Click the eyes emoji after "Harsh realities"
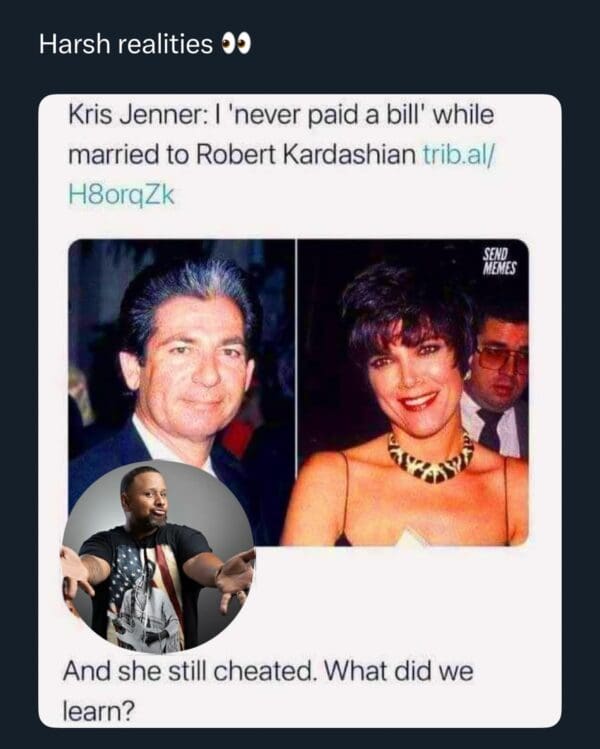Image resolution: width=600 pixels, height=749 pixels. (x=236, y=45)
